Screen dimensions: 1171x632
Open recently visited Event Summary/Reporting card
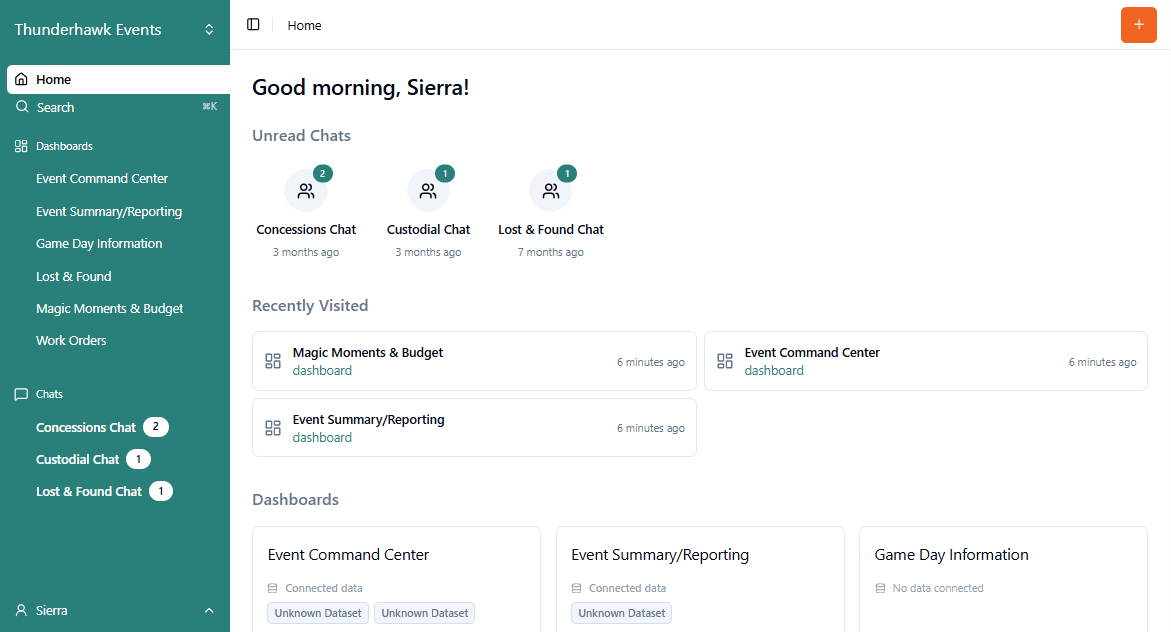(474, 428)
